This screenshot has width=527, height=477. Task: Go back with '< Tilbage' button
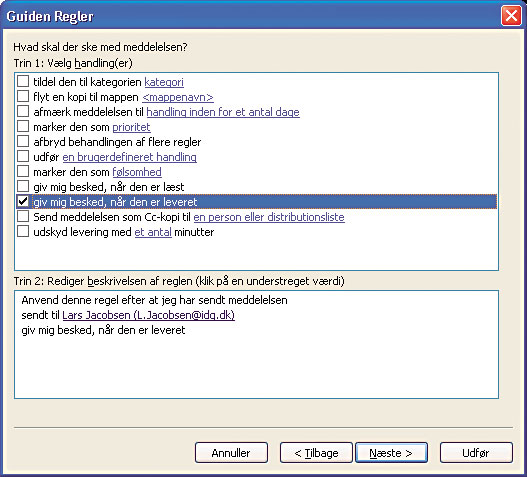(316, 453)
